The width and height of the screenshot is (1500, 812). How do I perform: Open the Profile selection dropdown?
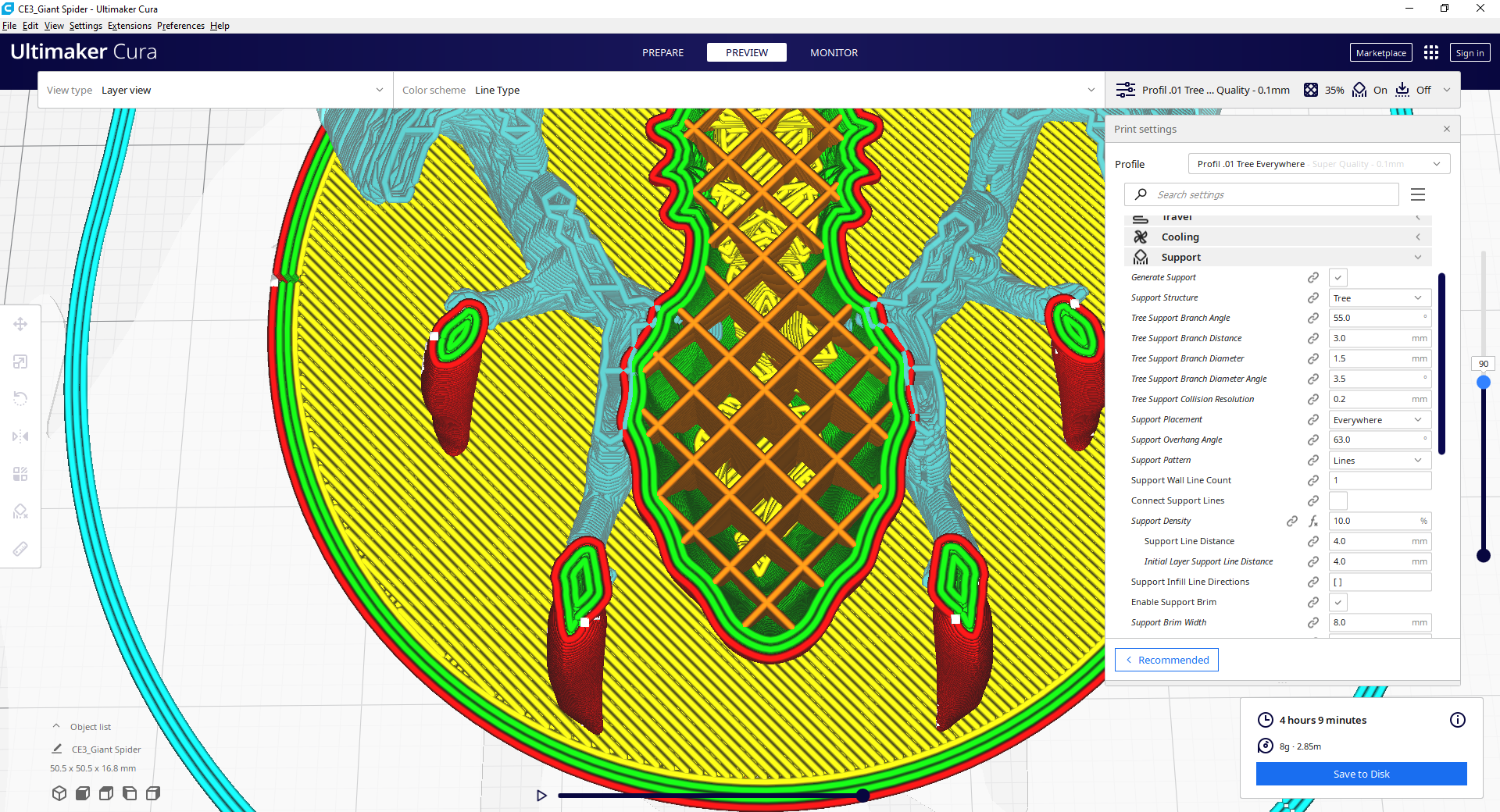click(x=1319, y=164)
